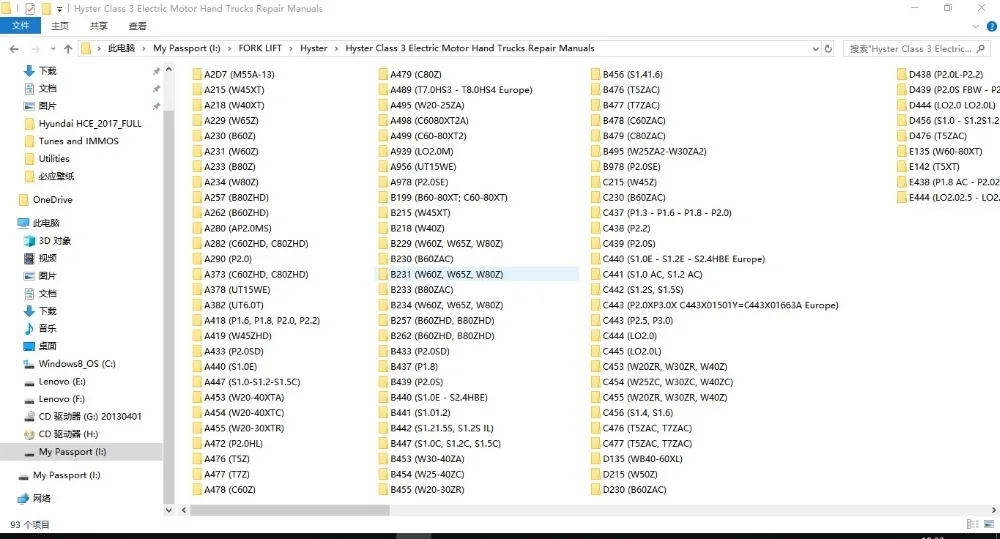
Task: Click properties checkmark in quick access toolbar
Action: (x=30, y=9)
